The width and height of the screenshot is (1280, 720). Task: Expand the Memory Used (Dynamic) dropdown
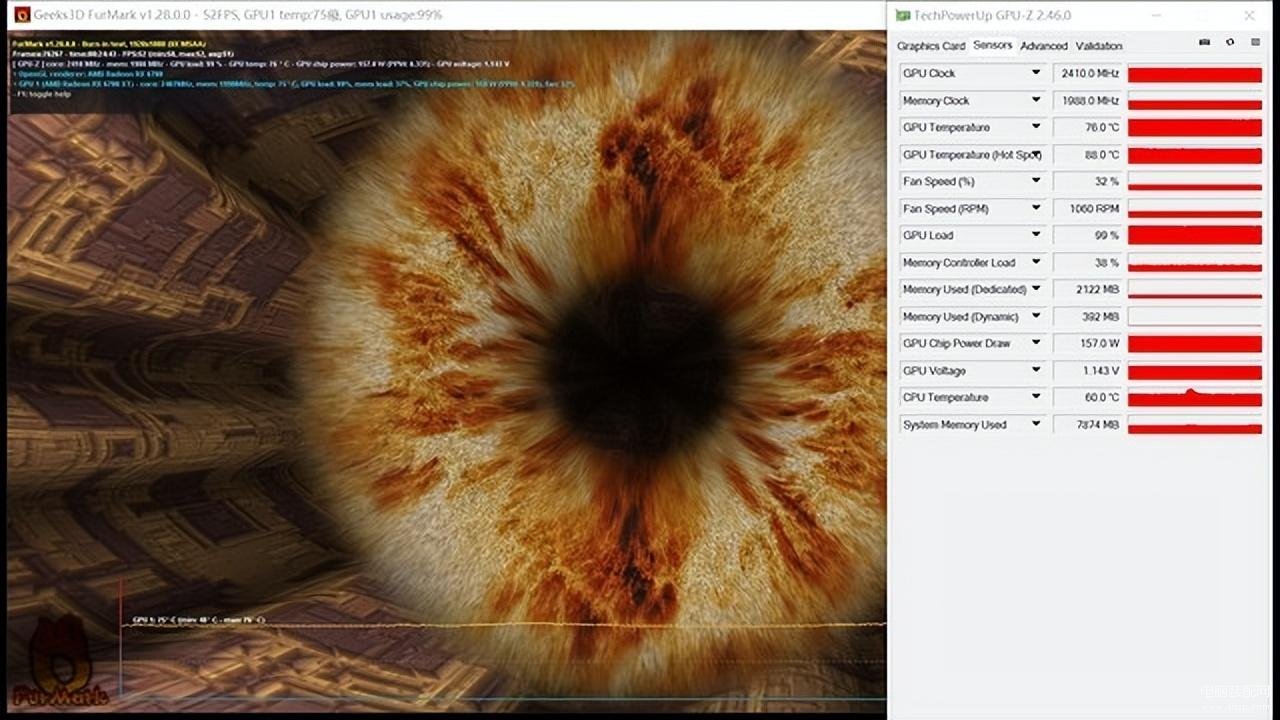[x=1036, y=316]
